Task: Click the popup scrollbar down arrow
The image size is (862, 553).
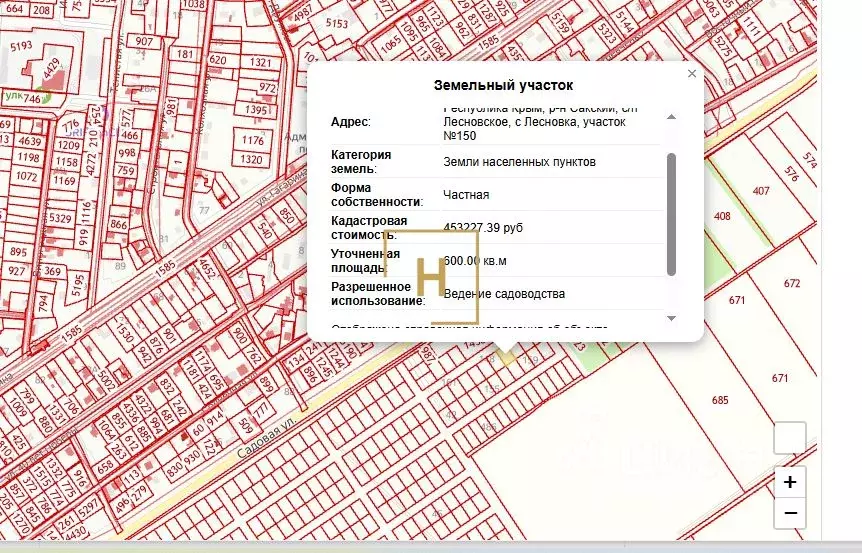Action: click(671, 318)
